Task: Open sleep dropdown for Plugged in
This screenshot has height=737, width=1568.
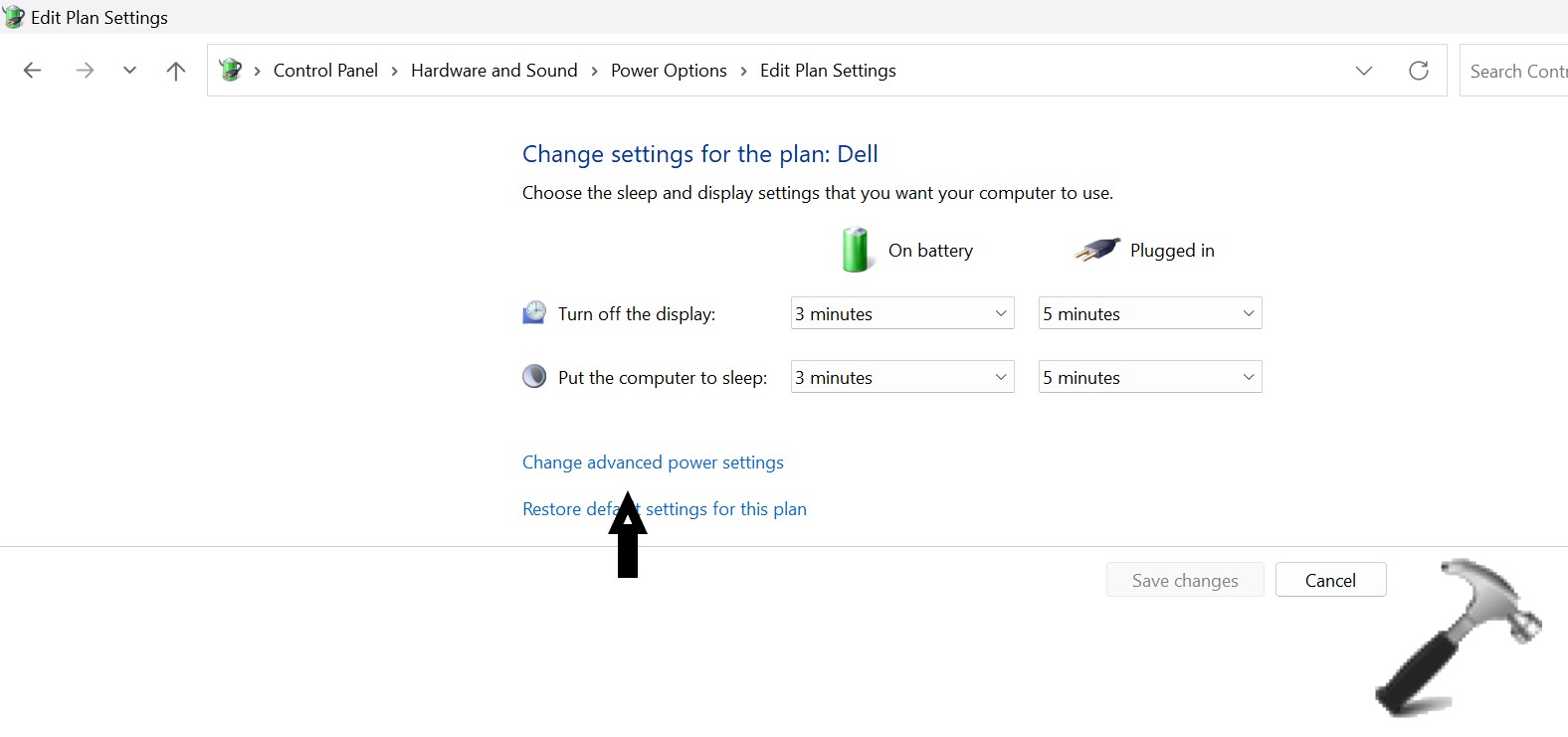Action: [1150, 377]
